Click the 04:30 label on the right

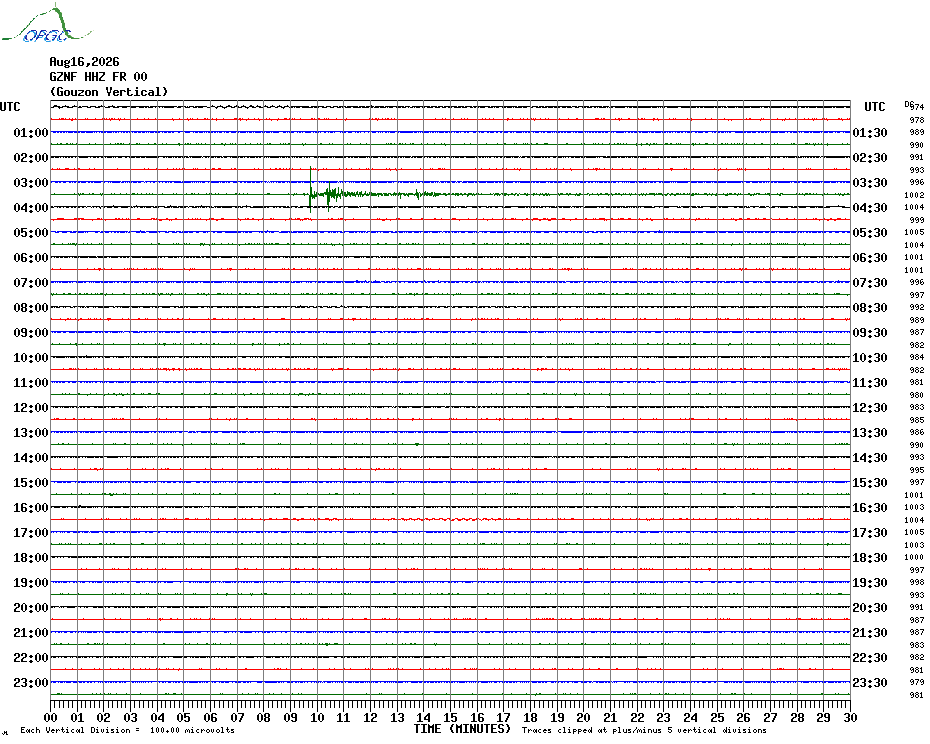coord(870,207)
